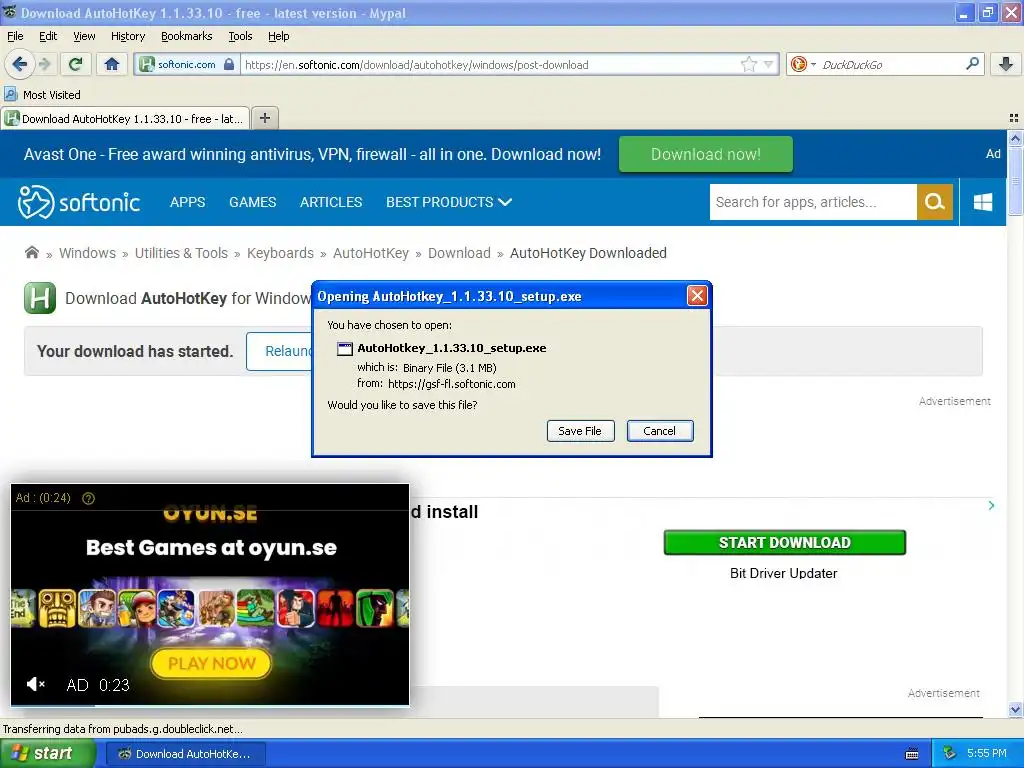The image size is (1024, 768).
Task: Close the Opening AutoHotkey dialog with X
Action: pyautogui.click(x=697, y=296)
